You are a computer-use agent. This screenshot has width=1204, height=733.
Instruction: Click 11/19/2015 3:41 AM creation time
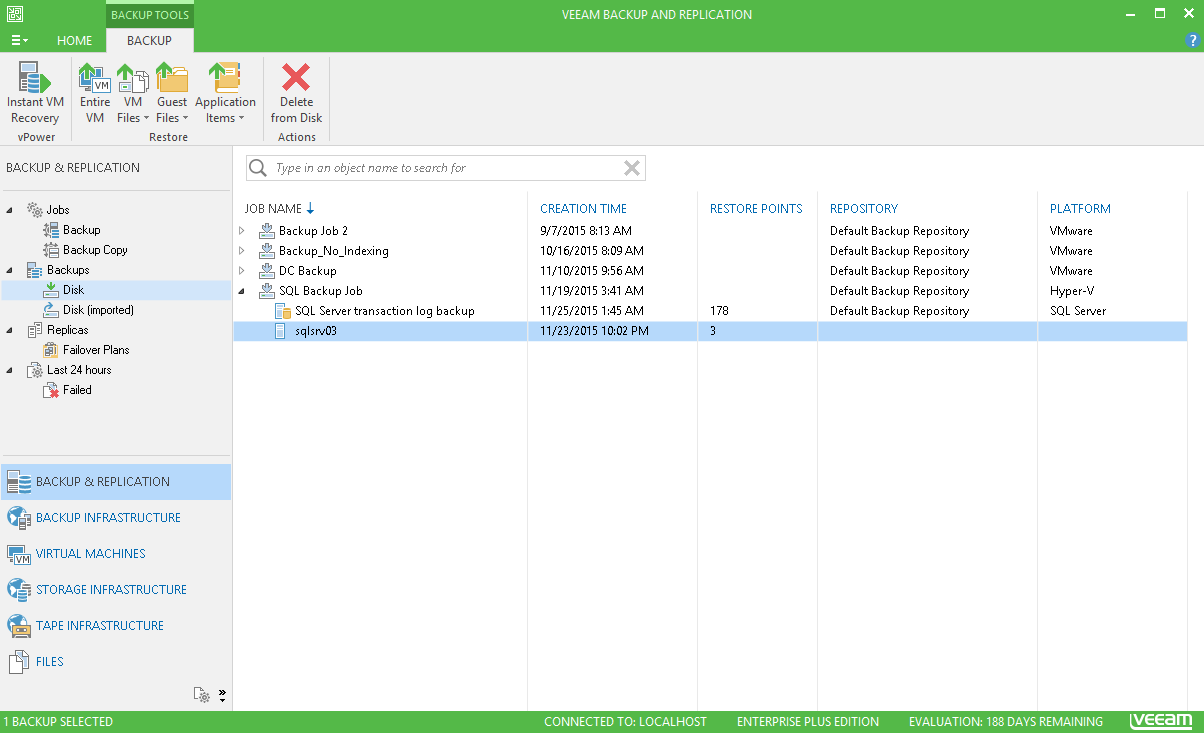click(592, 291)
